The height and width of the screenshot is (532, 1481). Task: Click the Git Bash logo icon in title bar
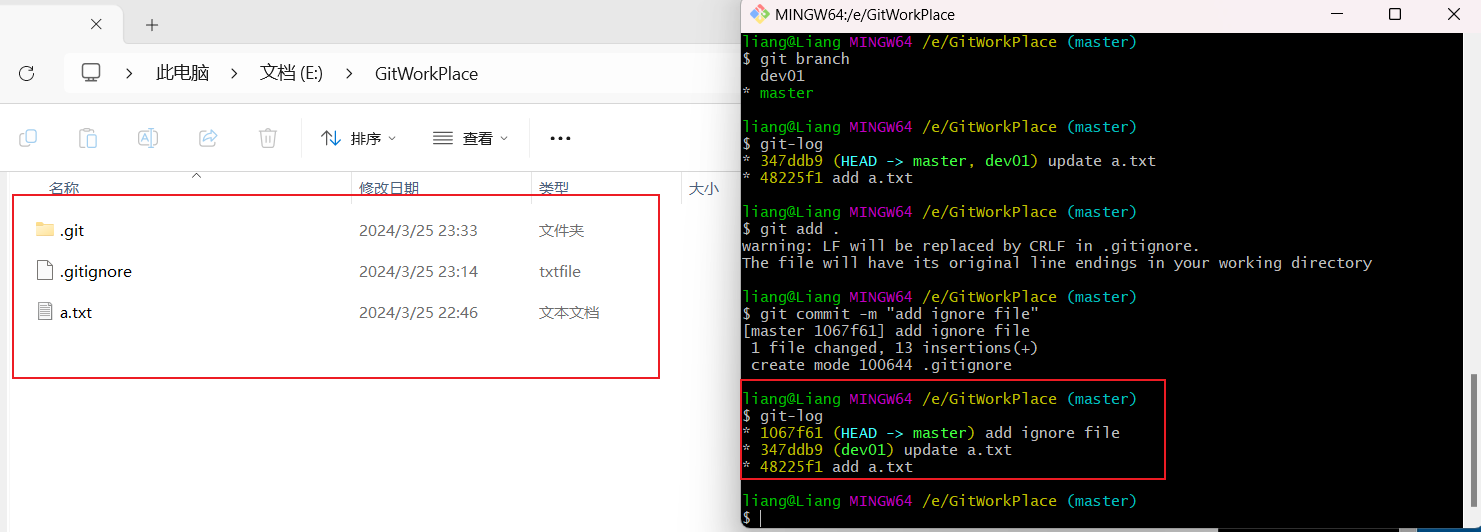pos(759,14)
